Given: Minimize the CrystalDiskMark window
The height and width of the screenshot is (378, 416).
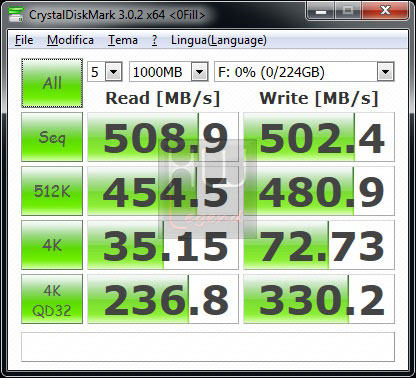Looking at the screenshot, I should 321,11.
